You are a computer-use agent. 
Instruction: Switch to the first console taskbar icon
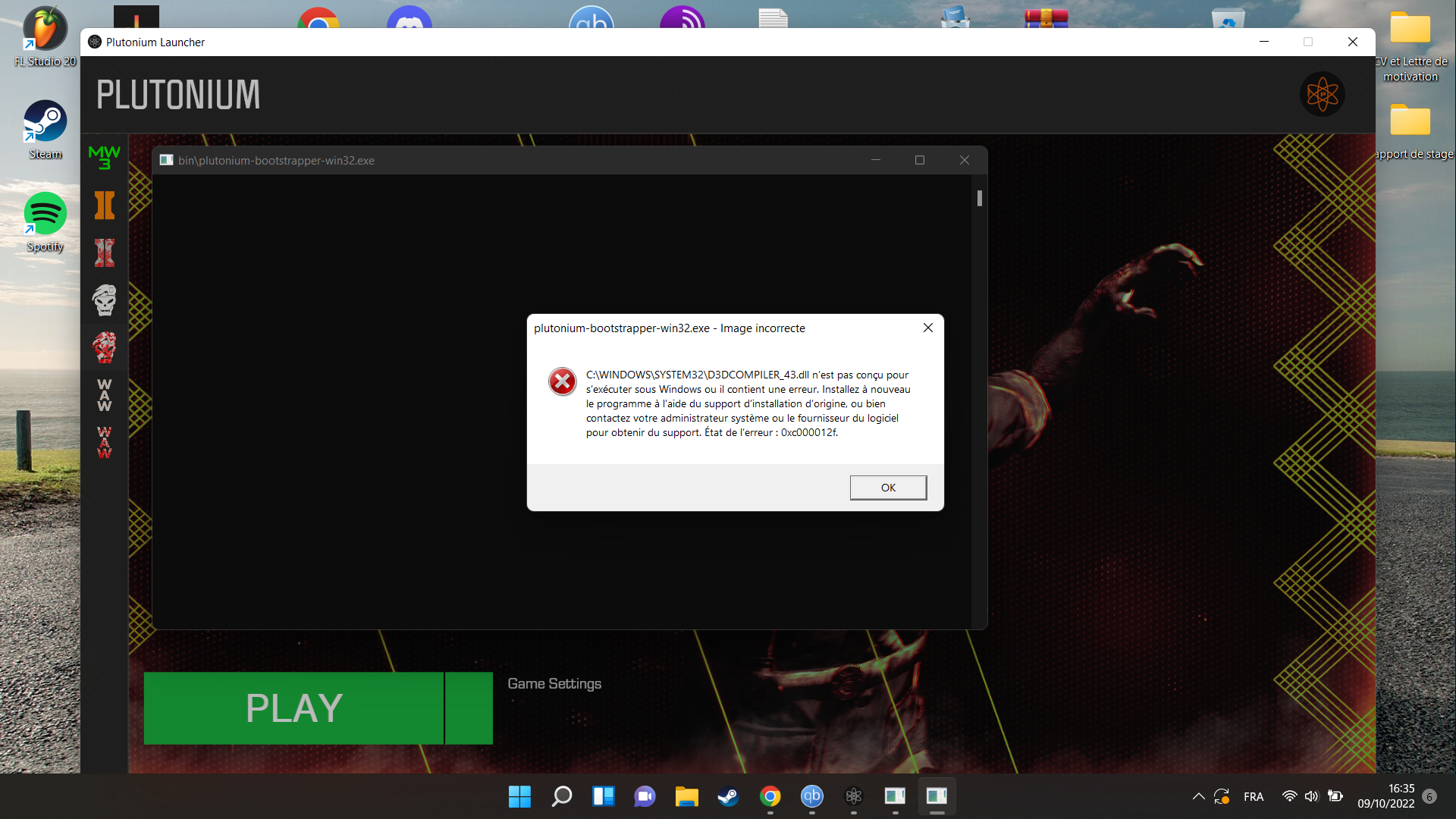pos(895,796)
